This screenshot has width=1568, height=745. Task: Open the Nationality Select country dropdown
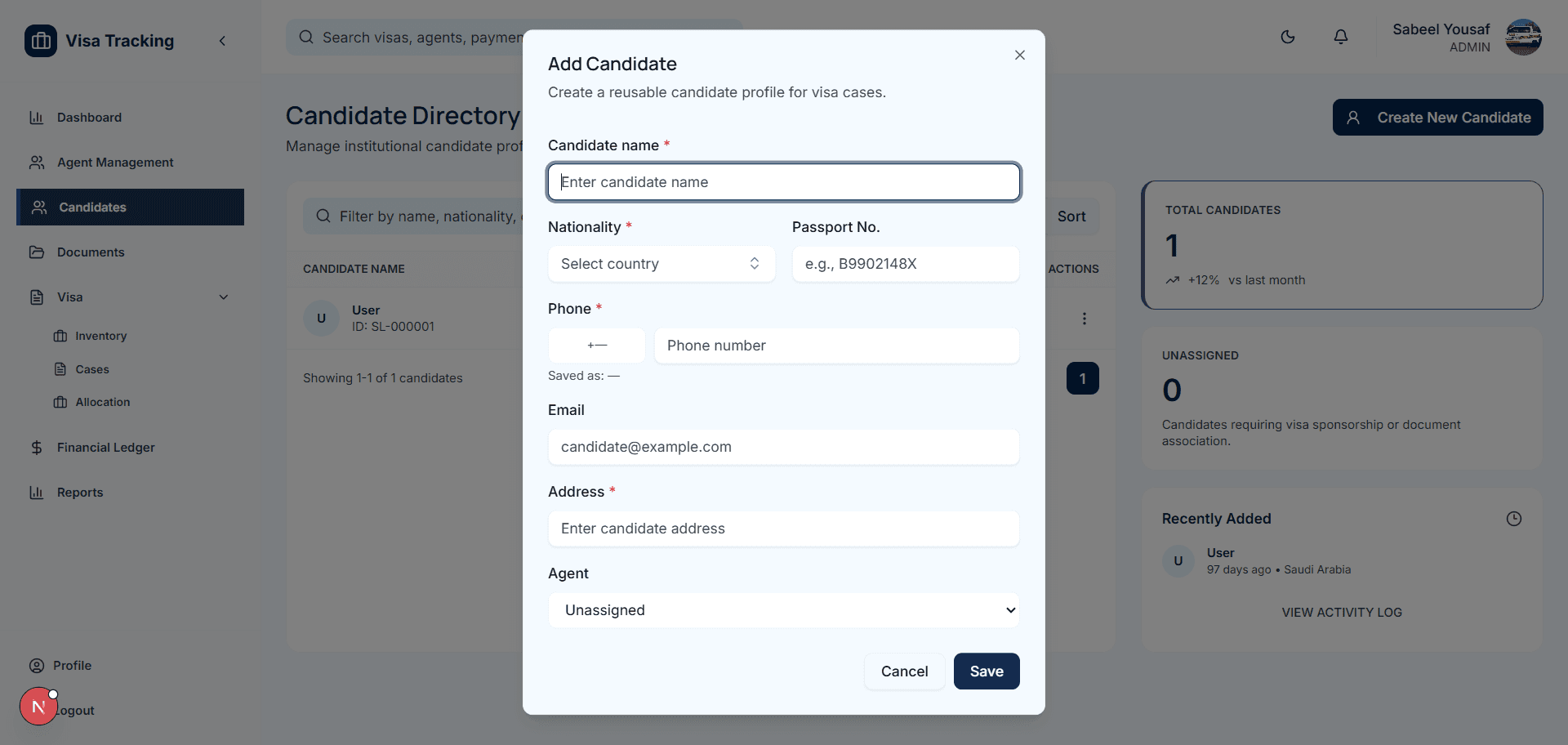tap(661, 264)
